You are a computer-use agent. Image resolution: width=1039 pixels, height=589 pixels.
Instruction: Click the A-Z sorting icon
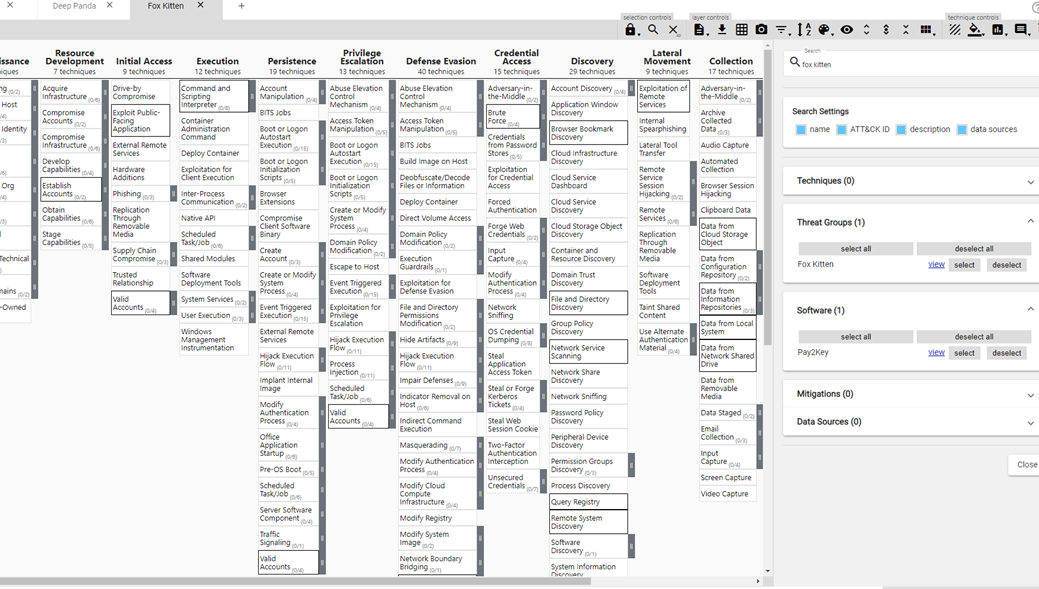[805, 30]
